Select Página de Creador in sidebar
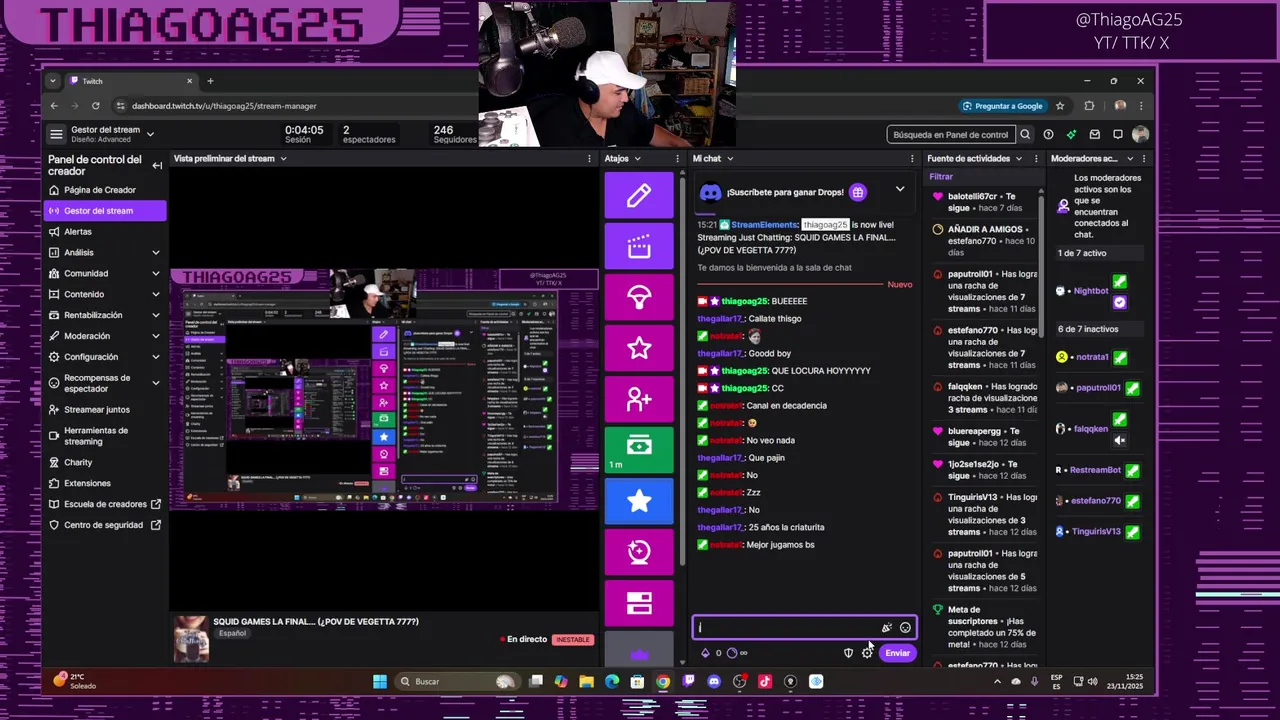Screen dimensions: 1280x720 105,190
